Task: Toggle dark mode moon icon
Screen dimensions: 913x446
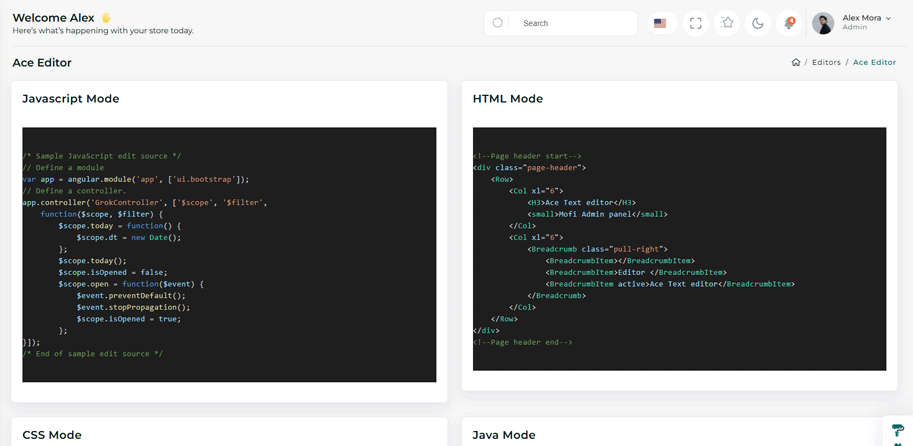Action: click(x=758, y=23)
